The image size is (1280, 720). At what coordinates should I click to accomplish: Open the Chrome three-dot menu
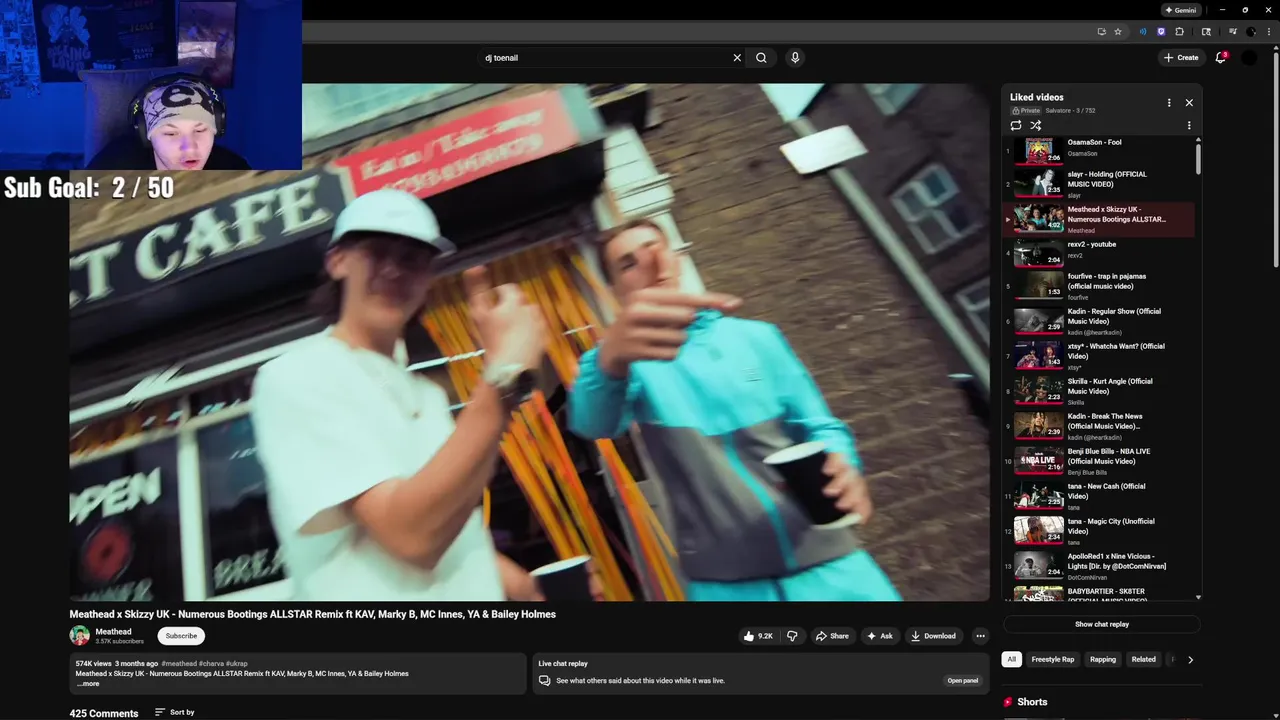point(1268,31)
